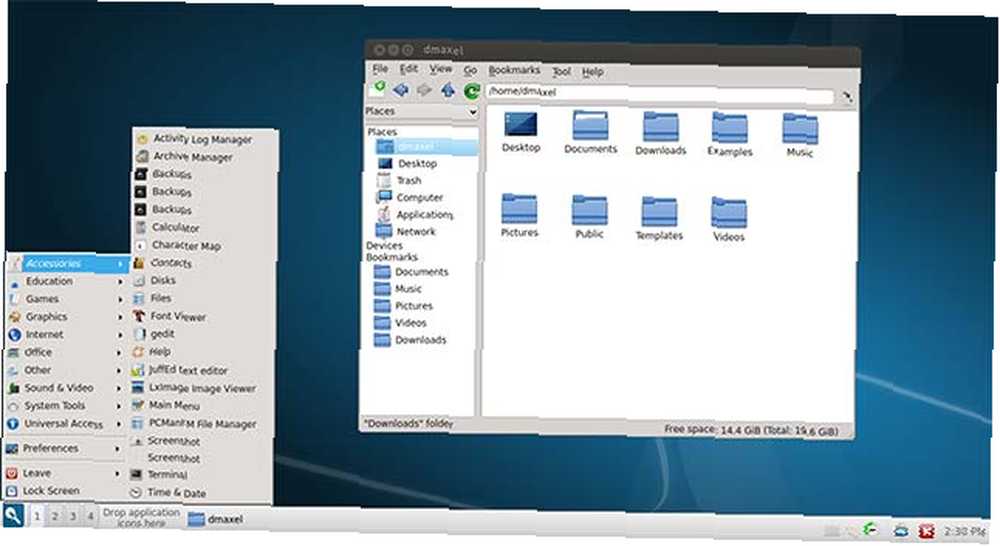Open the Desktop icon in folder view
Screen dimensions: 1000x546
[521, 132]
